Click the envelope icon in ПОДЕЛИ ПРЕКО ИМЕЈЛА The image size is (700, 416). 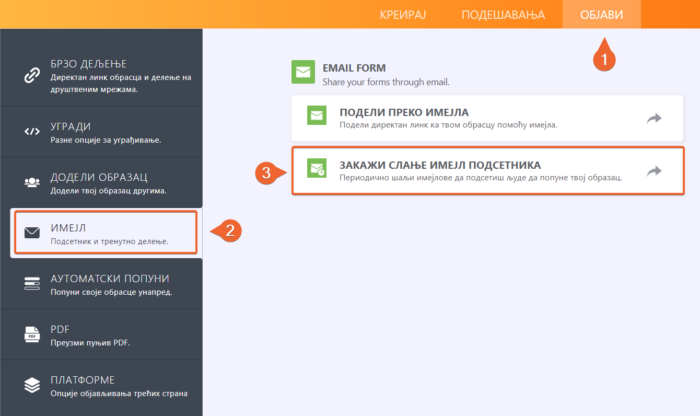pos(317,115)
